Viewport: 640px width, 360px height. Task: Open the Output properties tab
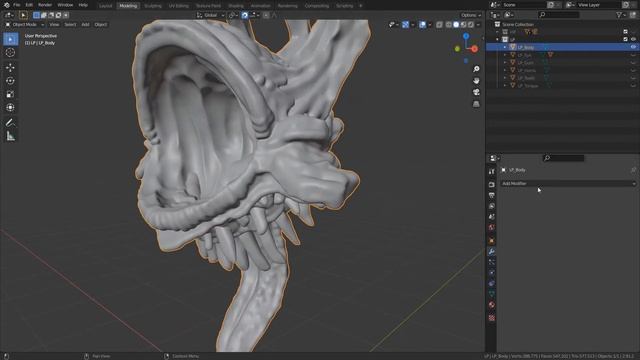491,196
